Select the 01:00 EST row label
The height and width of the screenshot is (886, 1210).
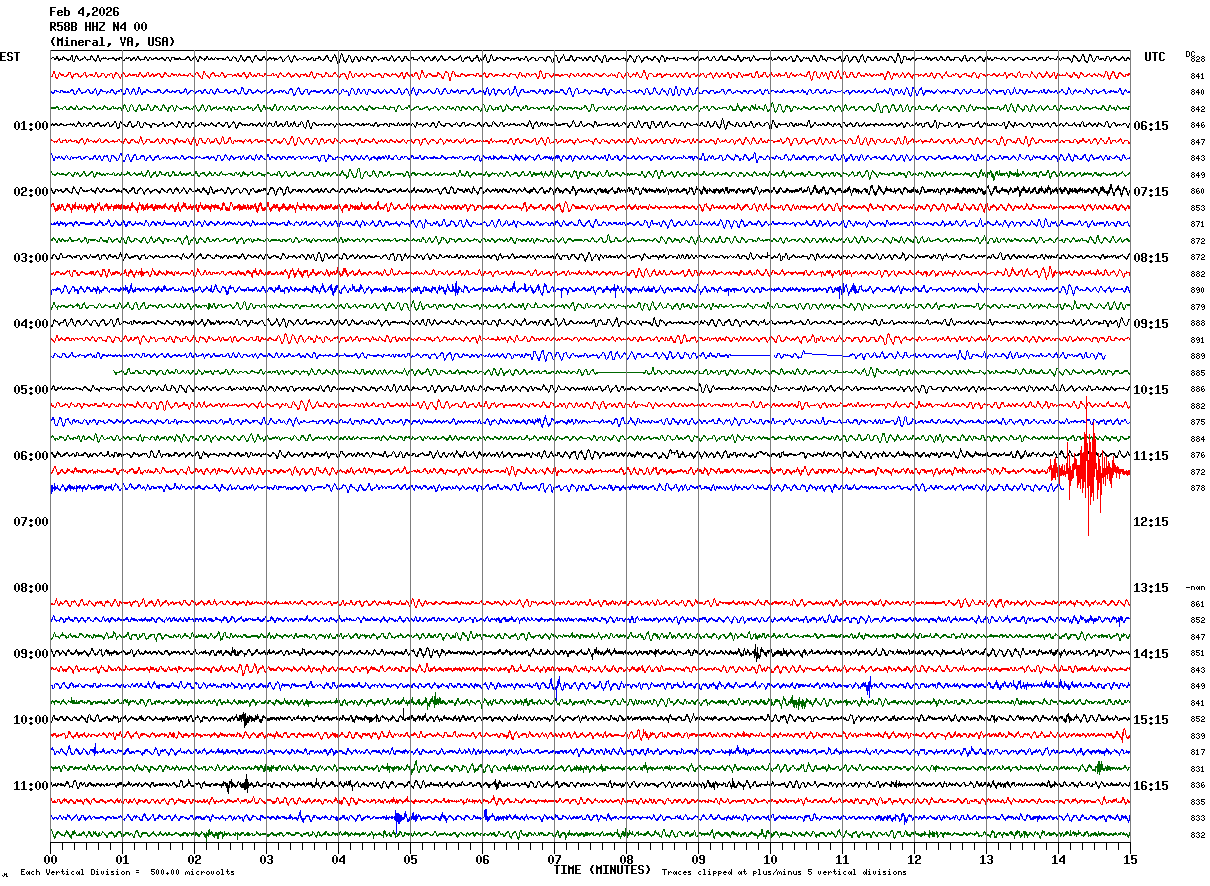click(x=31, y=126)
